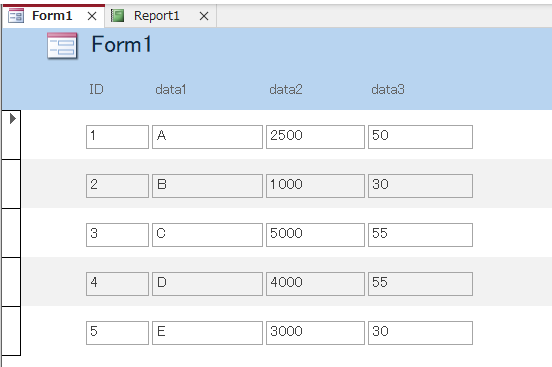Click the Form1 tab icon
The image size is (552, 367).
point(16,16)
